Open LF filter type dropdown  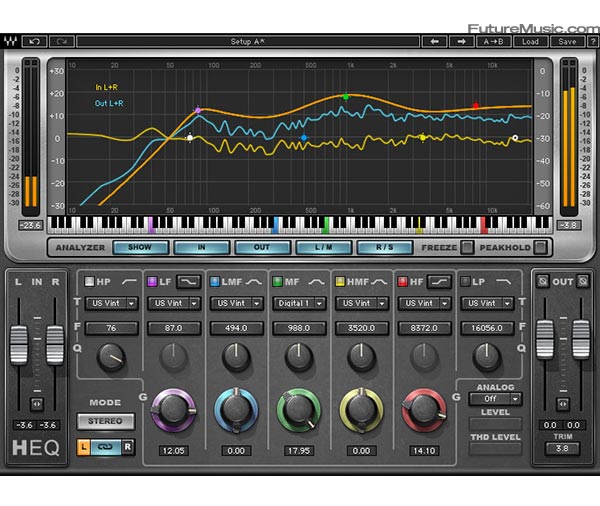click(174, 303)
